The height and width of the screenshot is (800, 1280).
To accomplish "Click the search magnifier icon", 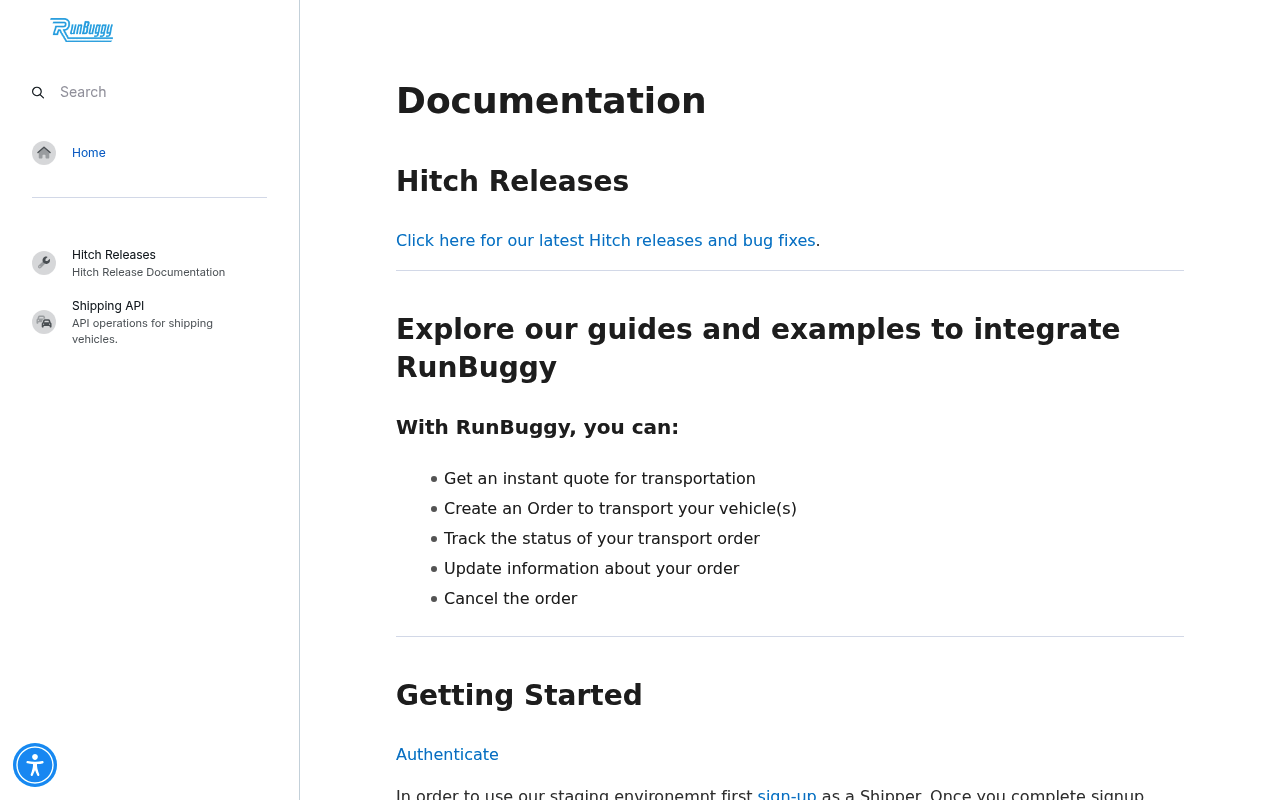I will tap(38, 92).
